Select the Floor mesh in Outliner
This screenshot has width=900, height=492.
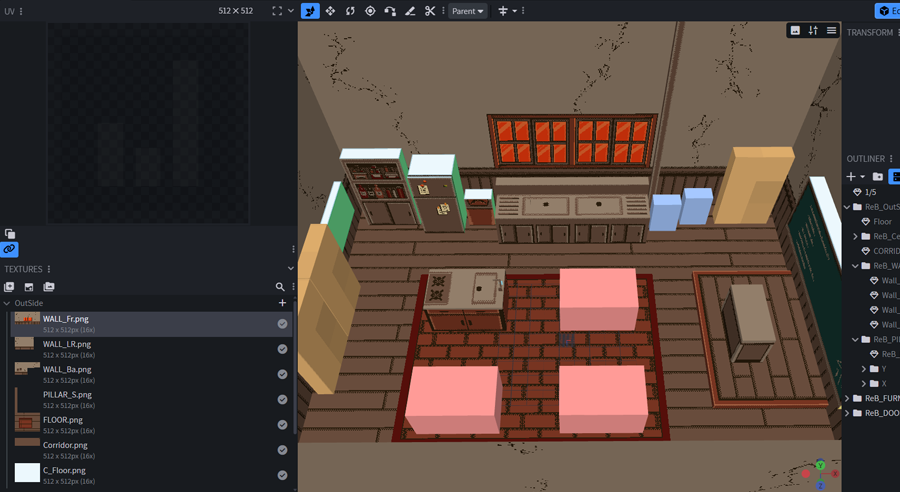pyautogui.click(x=882, y=222)
